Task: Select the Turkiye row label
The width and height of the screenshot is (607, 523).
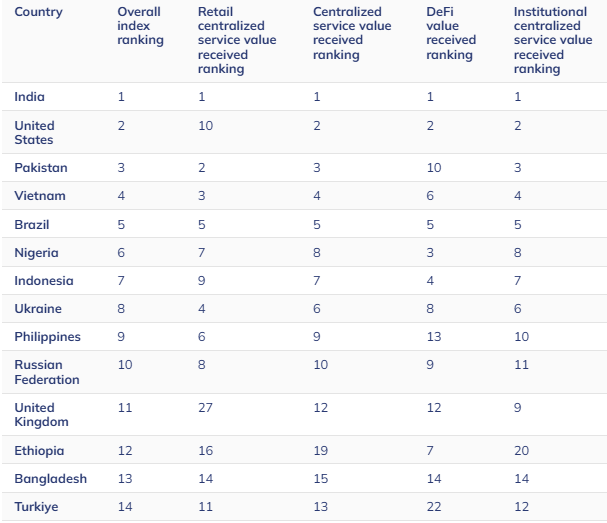Action: pos(38,507)
